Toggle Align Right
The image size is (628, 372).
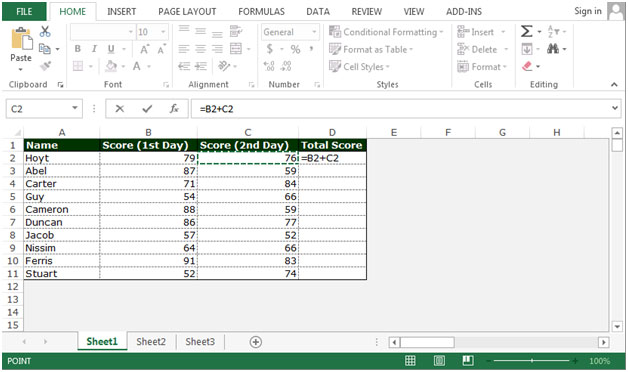point(217,49)
